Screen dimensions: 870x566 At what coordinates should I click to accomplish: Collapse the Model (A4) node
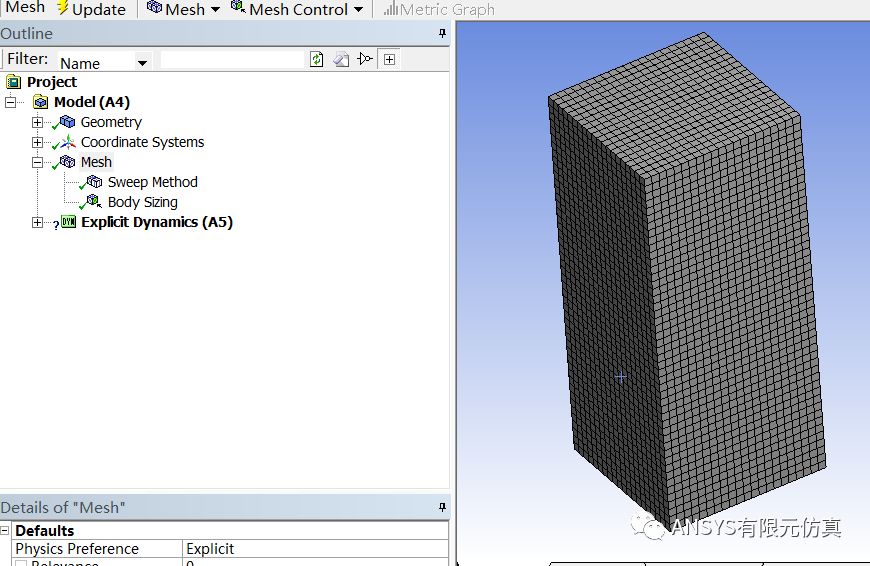coord(11,102)
